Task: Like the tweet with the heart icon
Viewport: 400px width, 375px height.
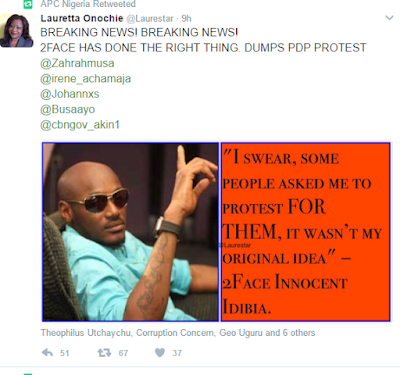Action: pyautogui.click(x=160, y=352)
